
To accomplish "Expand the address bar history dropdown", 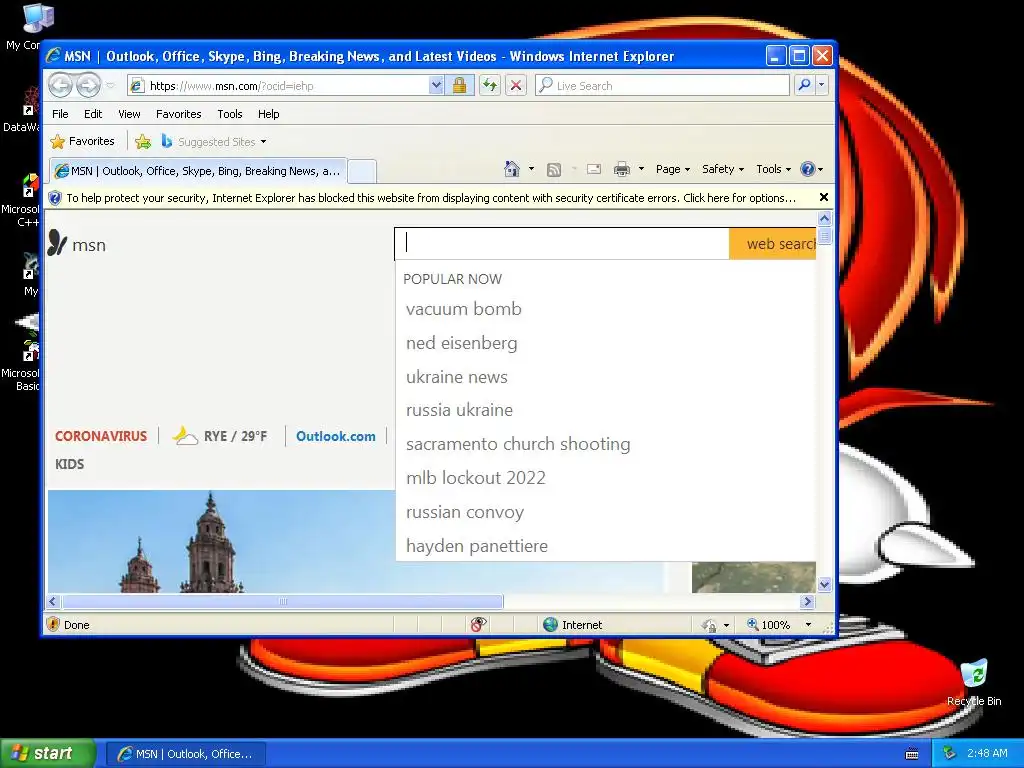I will click(x=437, y=86).
